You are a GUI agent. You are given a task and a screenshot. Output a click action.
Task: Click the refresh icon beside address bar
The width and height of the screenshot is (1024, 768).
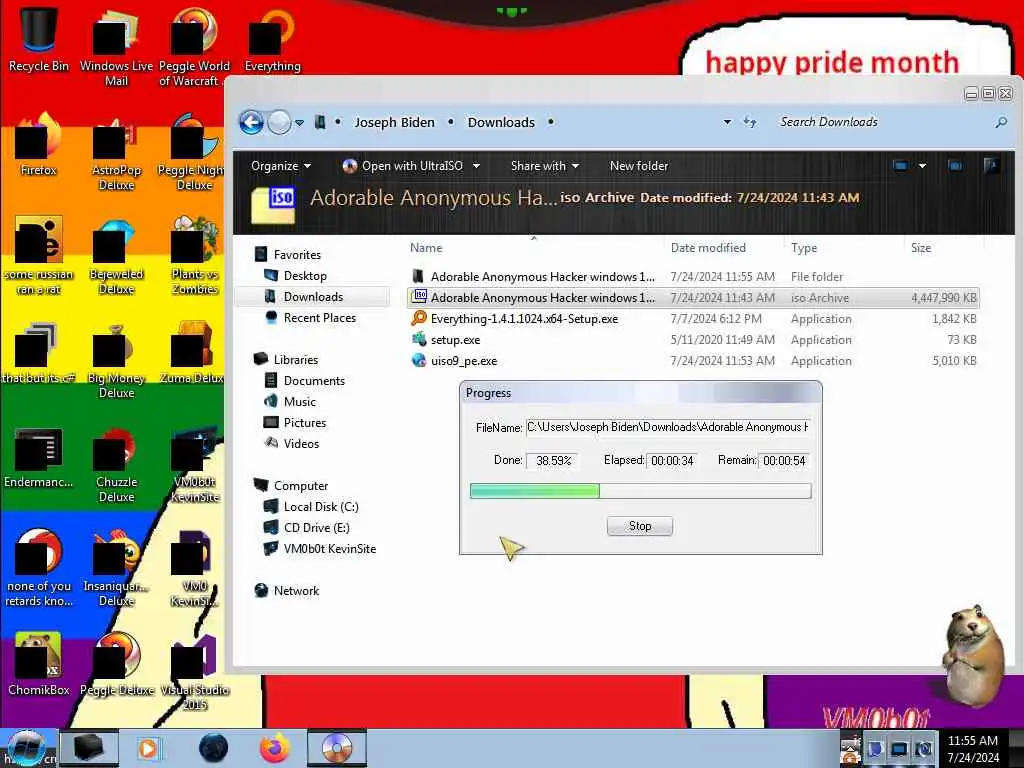(750, 122)
